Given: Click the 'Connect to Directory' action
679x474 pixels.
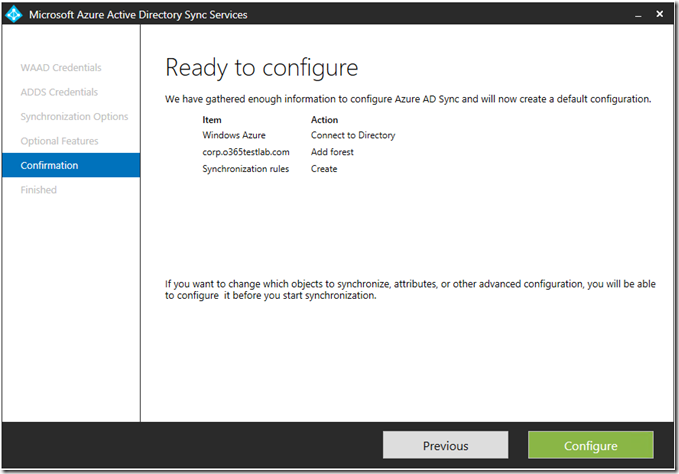Looking at the screenshot, I should pos(353,135).
